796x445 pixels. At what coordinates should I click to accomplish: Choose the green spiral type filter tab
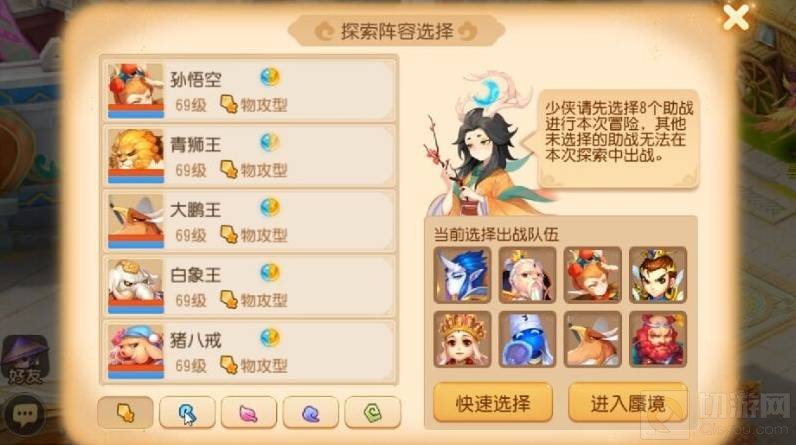373,413
